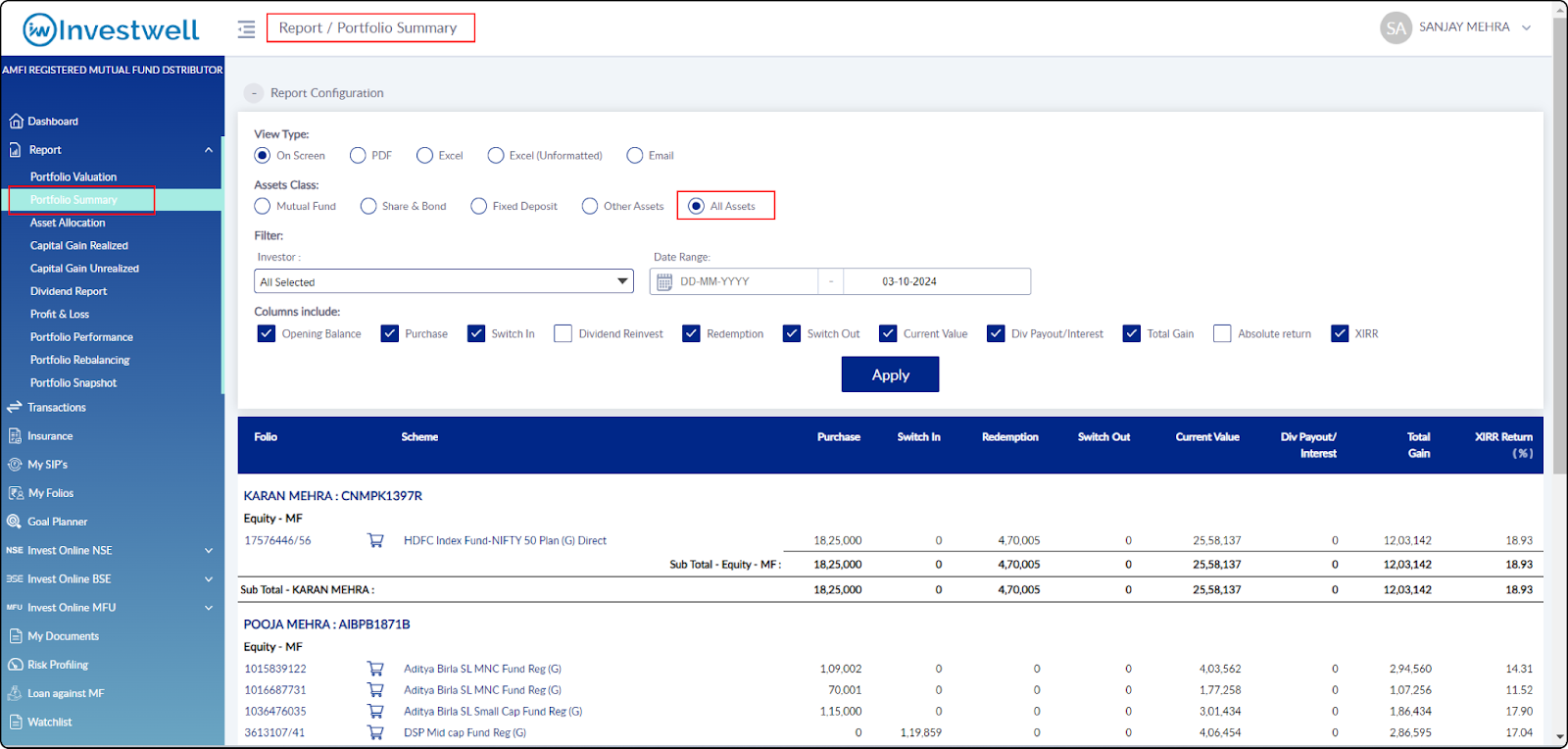Open Capital Gain Realized report
1568x749 pixels.
[79, 246]
